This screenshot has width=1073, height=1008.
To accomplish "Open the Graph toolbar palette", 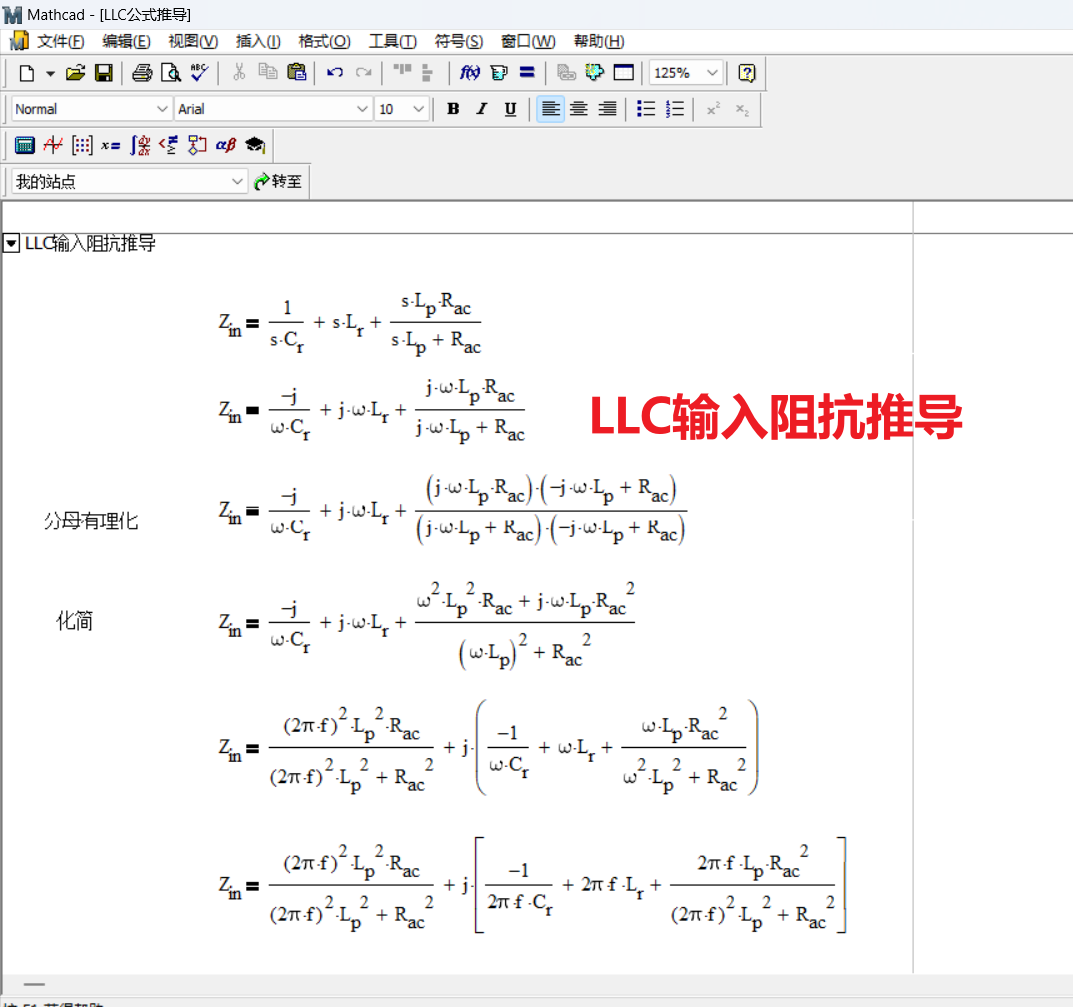I will 53,145.
